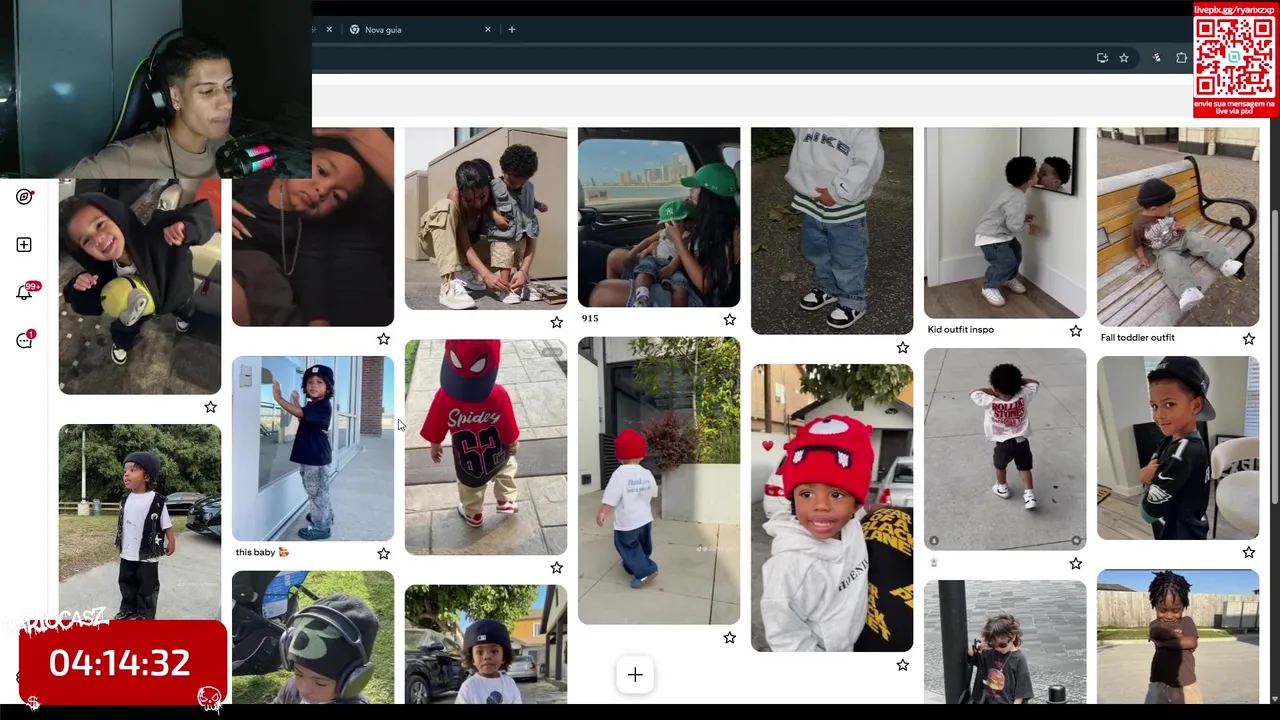Open the notifications bell with 99+ badge
The image size is (1280, 720).
pyautogui.click(x=24, y=292)
